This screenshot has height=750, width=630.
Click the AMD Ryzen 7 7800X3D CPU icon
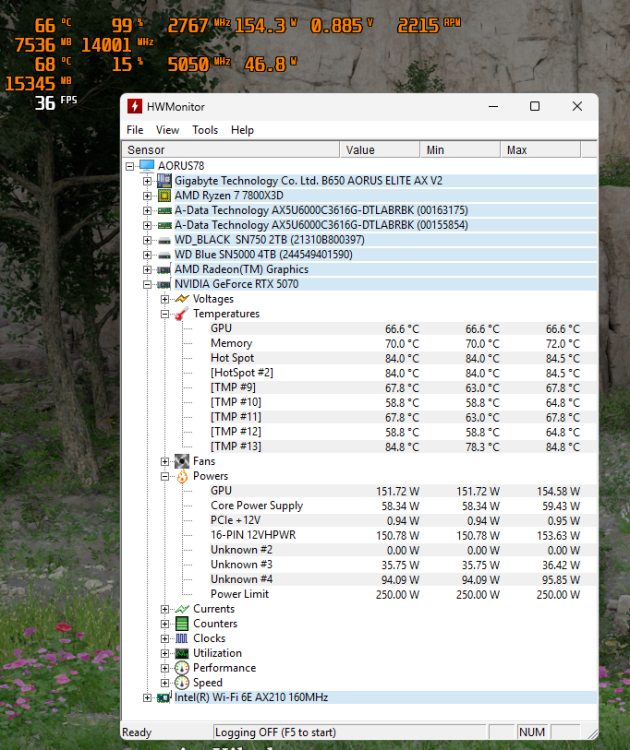click(164, 196)
